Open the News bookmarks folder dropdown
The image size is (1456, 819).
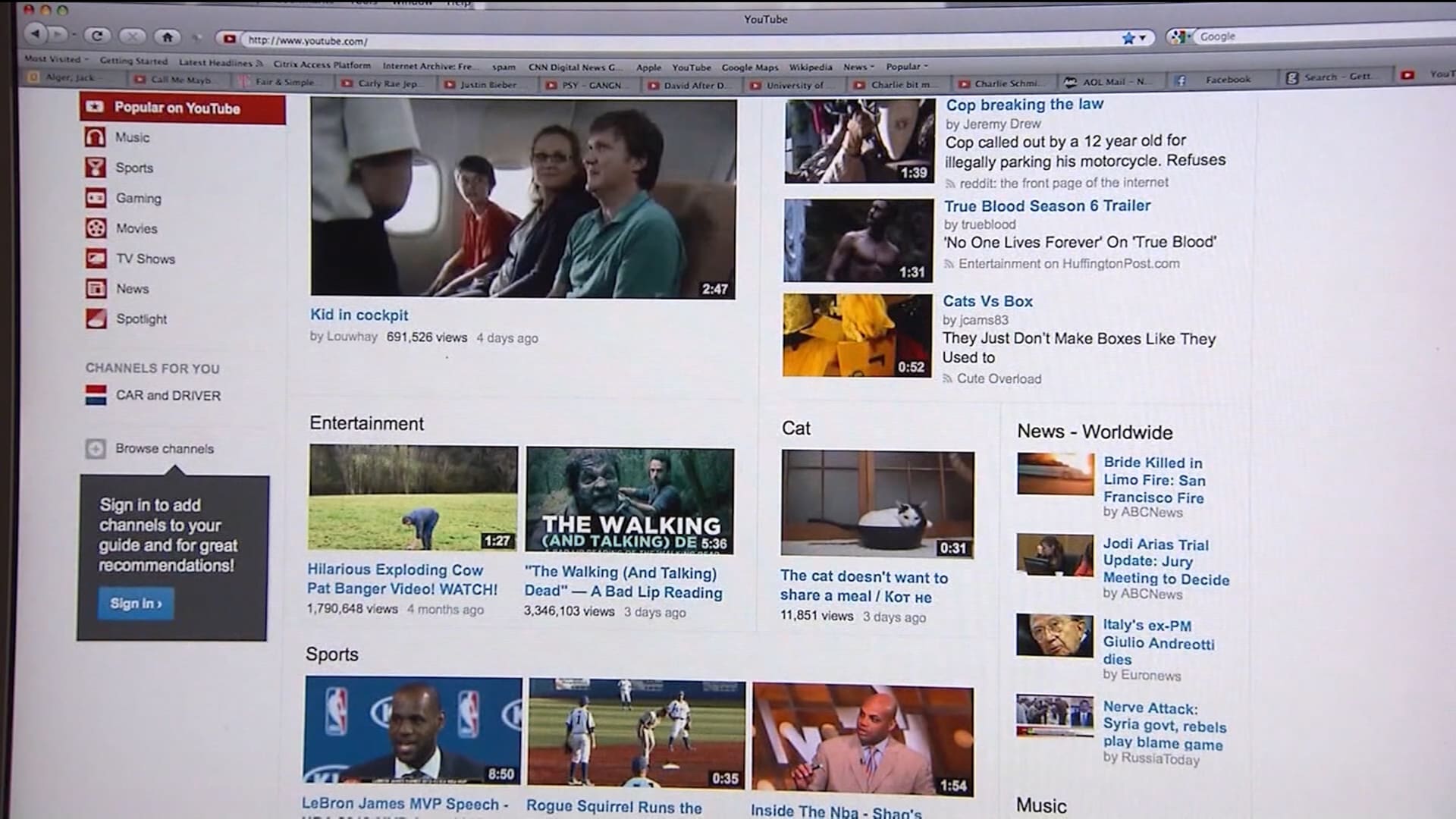click(858, 67)
